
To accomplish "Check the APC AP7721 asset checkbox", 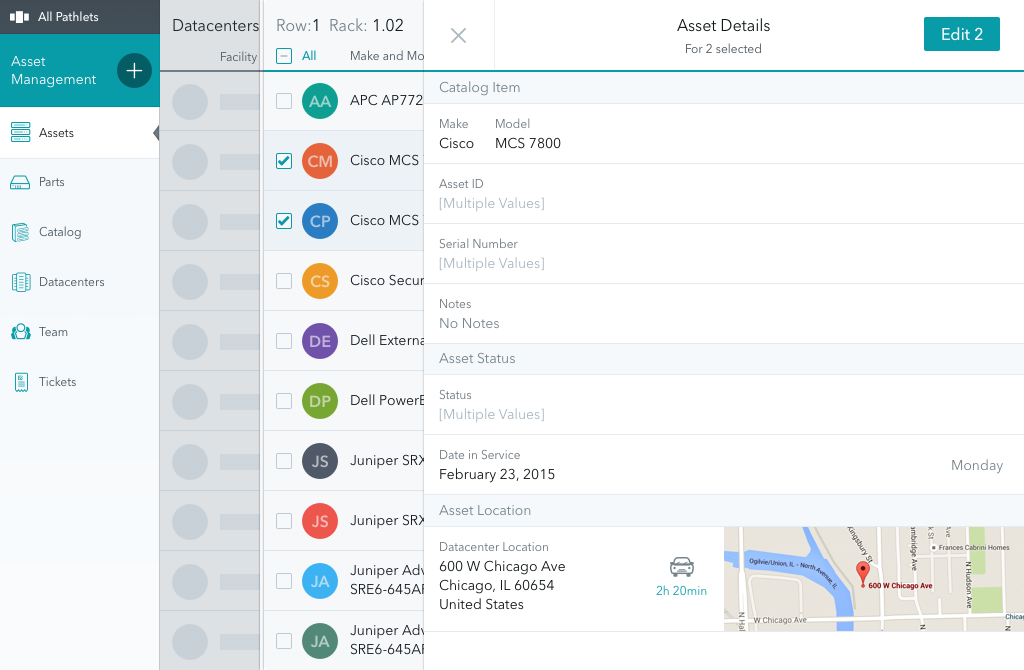I will [283, 101].
